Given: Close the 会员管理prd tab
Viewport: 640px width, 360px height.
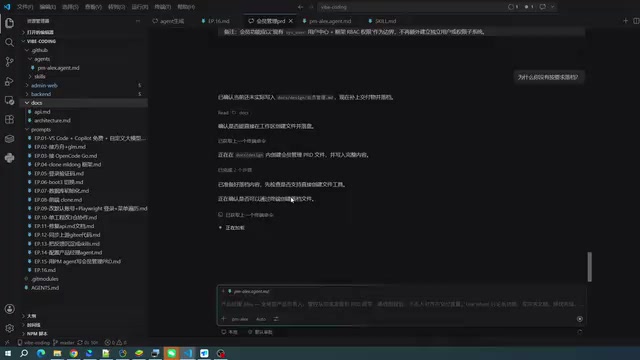Looking at the screenshot, I should click(291, 21).
